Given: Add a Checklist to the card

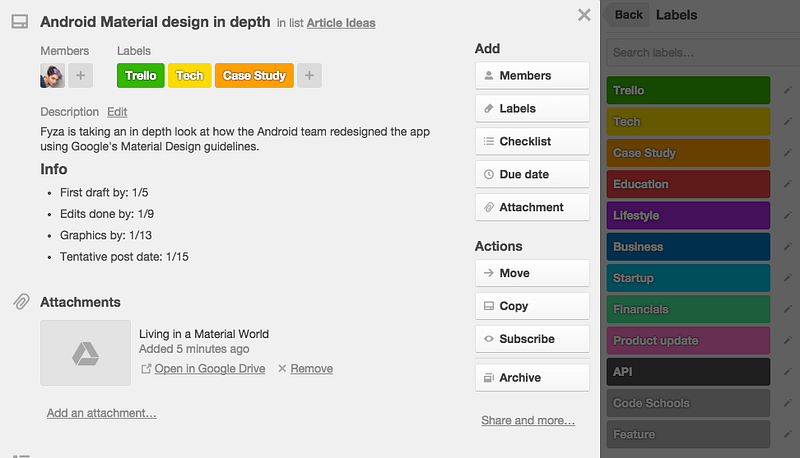Looking at the screenshot, I should click(532, 141).
